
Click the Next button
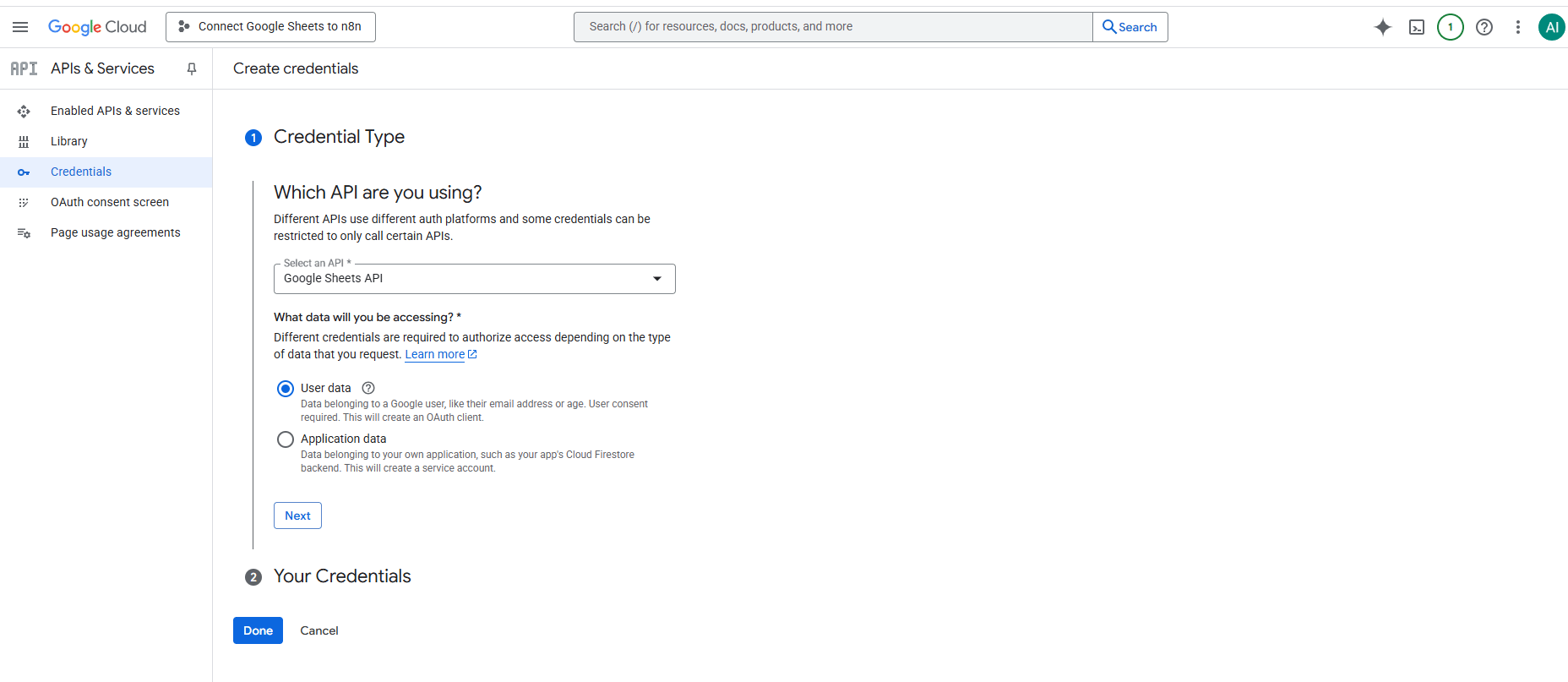297,516
